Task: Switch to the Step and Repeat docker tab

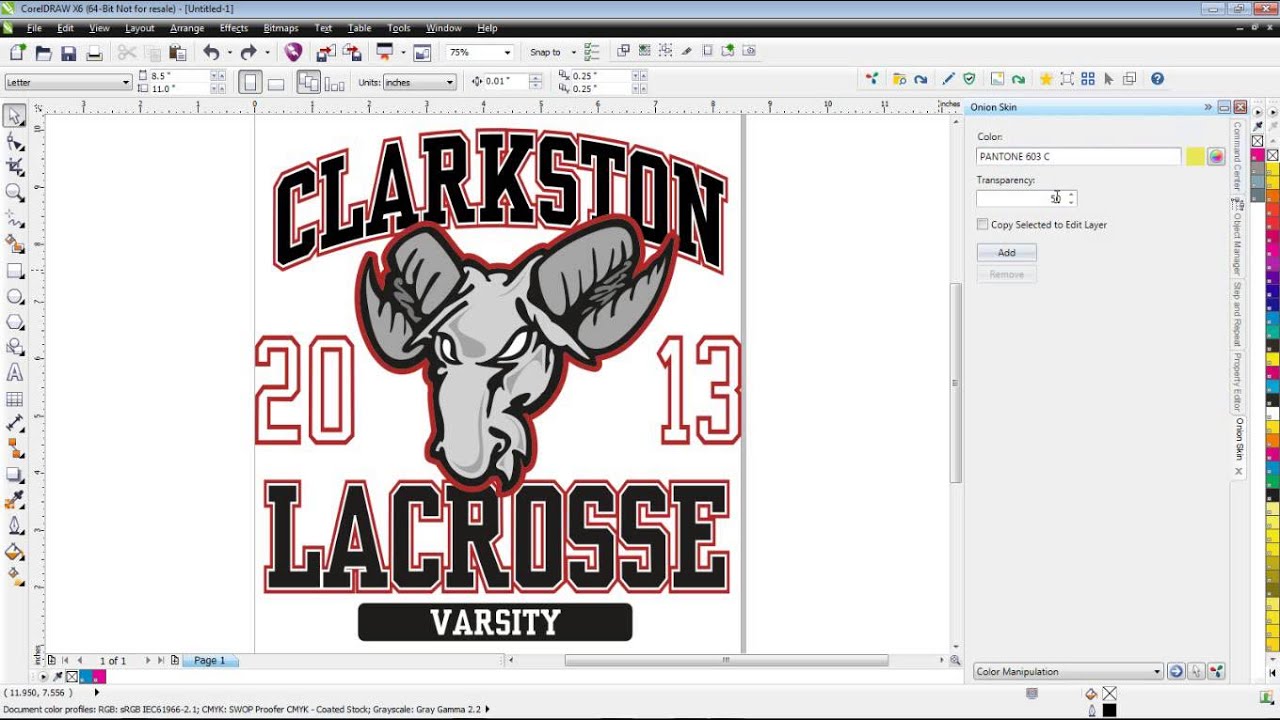Action: [x=1237, y=314]
